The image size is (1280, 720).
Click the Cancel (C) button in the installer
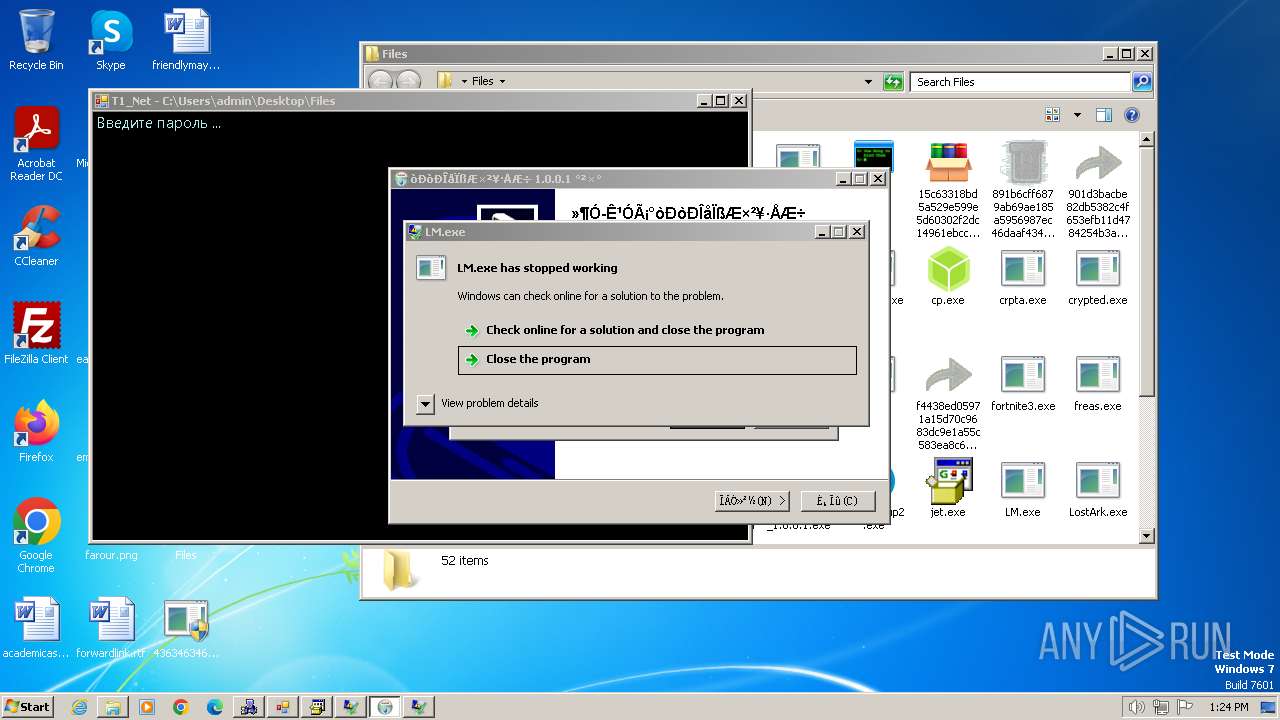838,500
